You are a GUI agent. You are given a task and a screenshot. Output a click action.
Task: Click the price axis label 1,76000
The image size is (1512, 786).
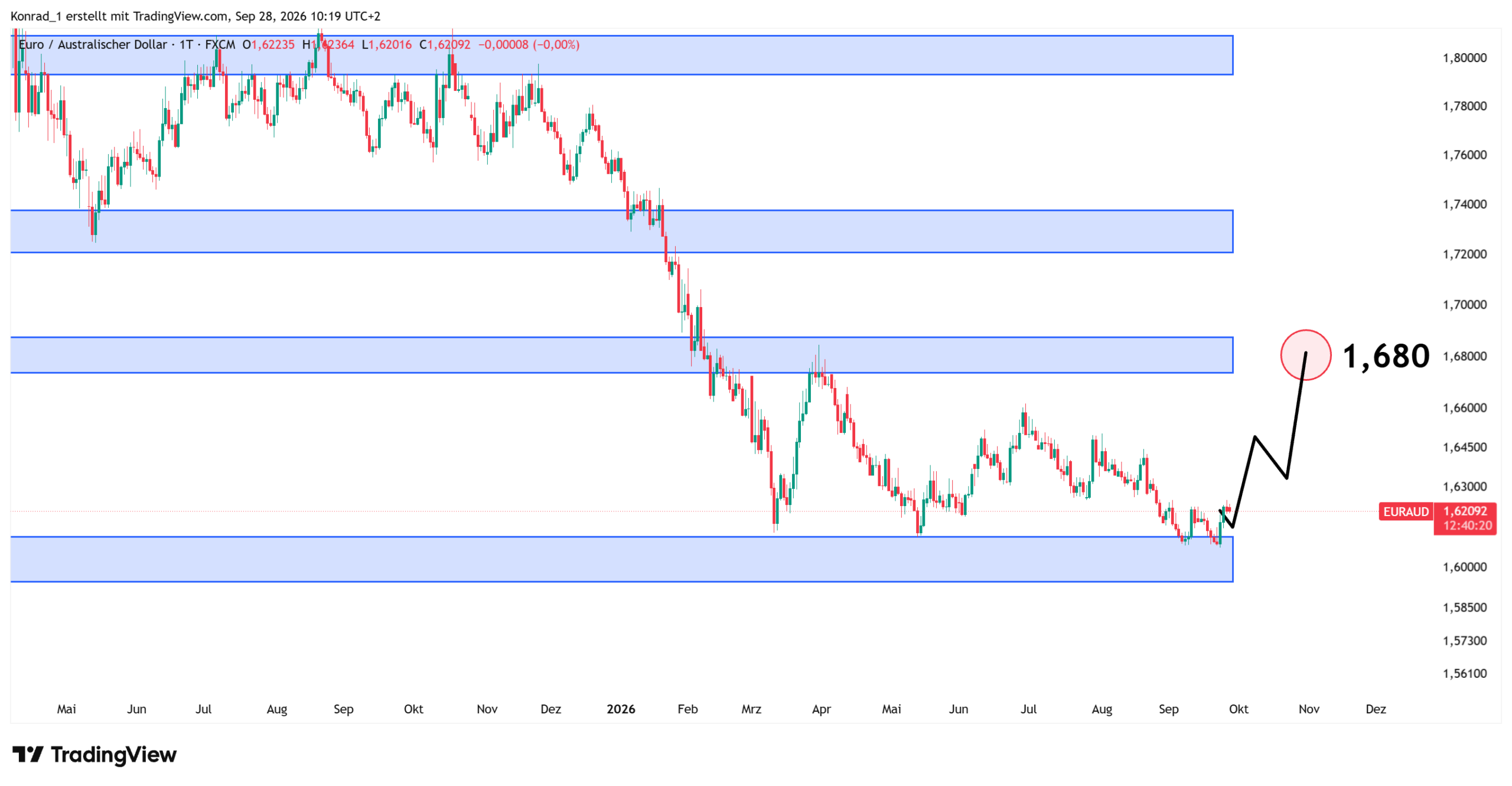[1465, 155]
